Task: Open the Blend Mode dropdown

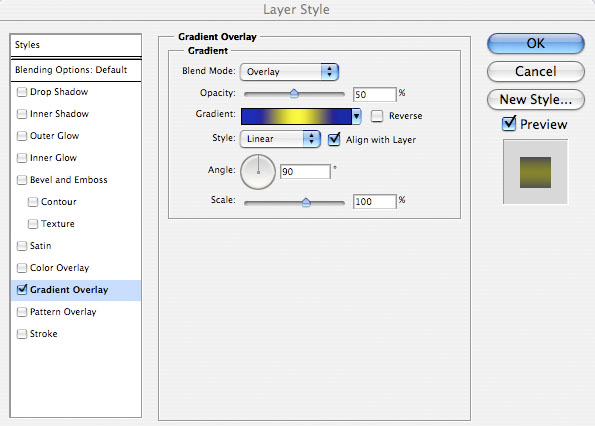Action: pyautogui.click(x=289, y=72)
